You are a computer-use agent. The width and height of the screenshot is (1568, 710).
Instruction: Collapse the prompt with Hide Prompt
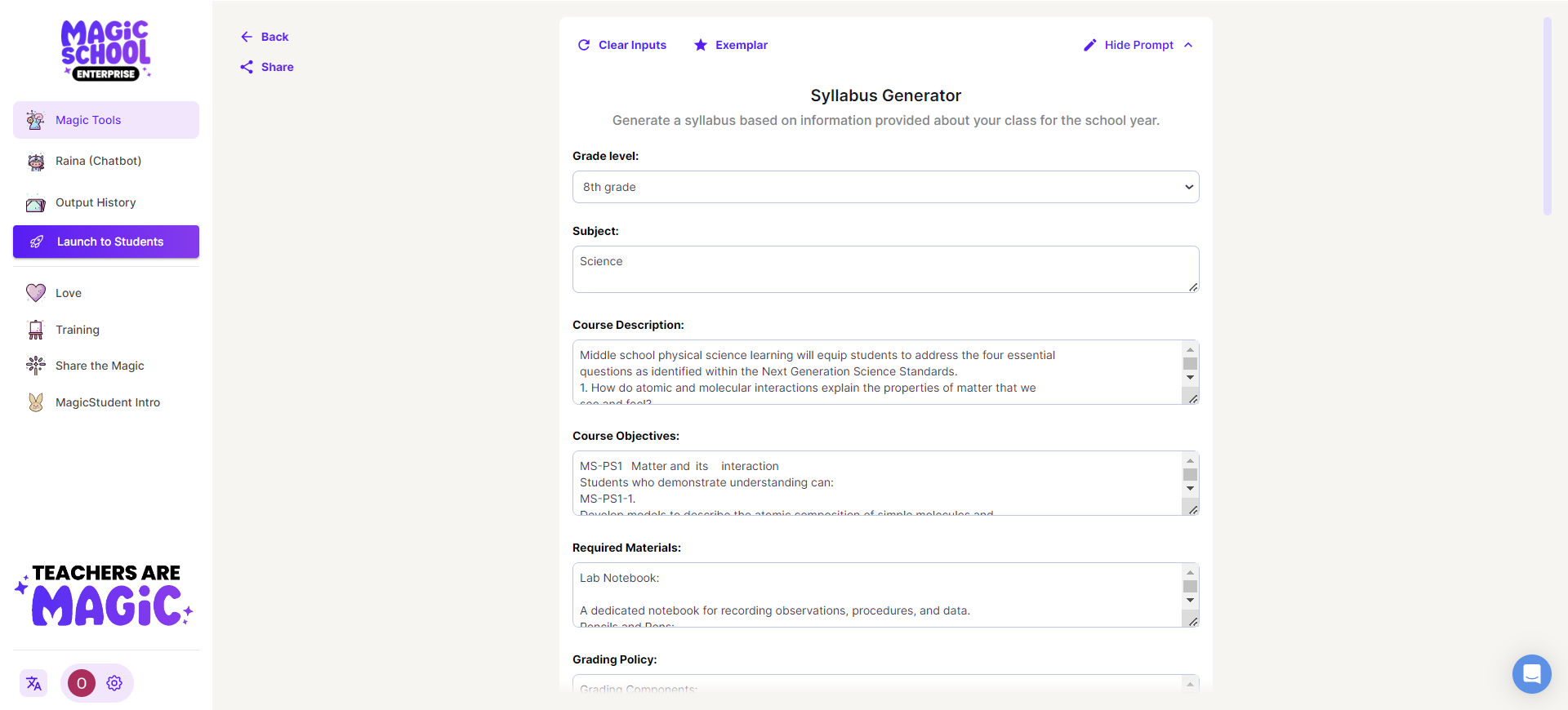point(1138,45)
